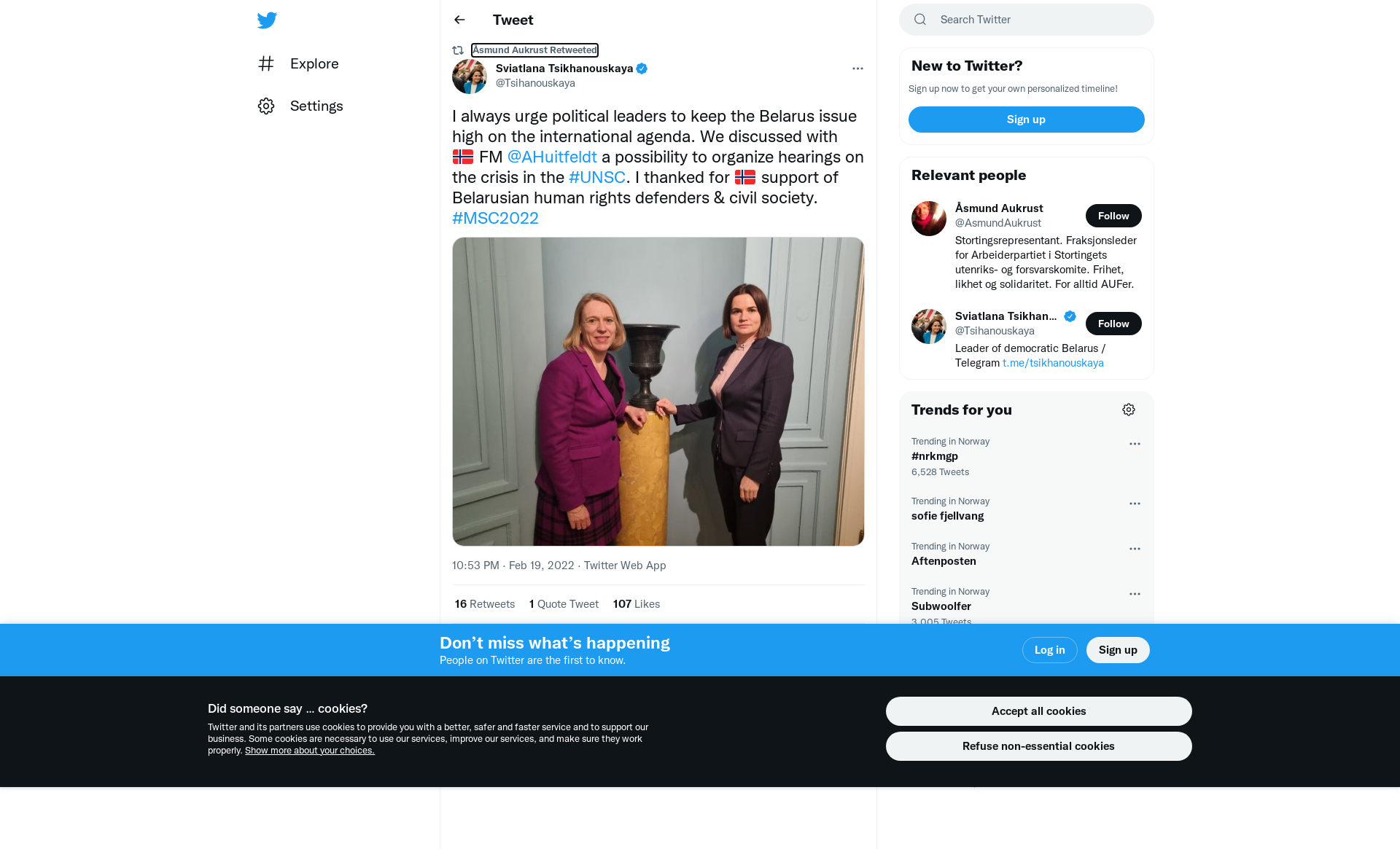
Task: Accept all cookies
Action: (x=1038, y=711)
